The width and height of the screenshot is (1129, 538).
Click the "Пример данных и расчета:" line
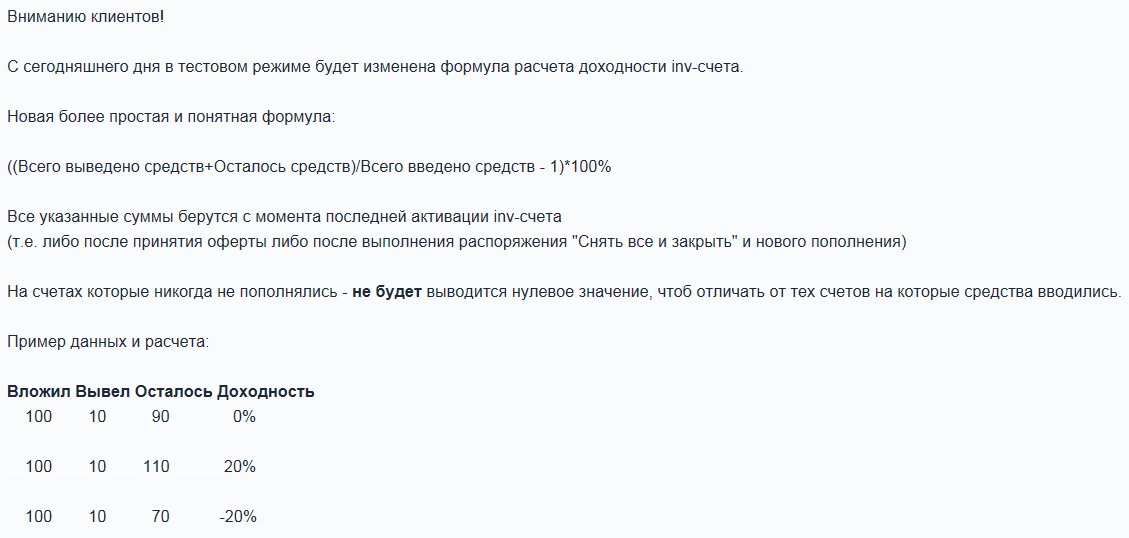pos(107,341)
